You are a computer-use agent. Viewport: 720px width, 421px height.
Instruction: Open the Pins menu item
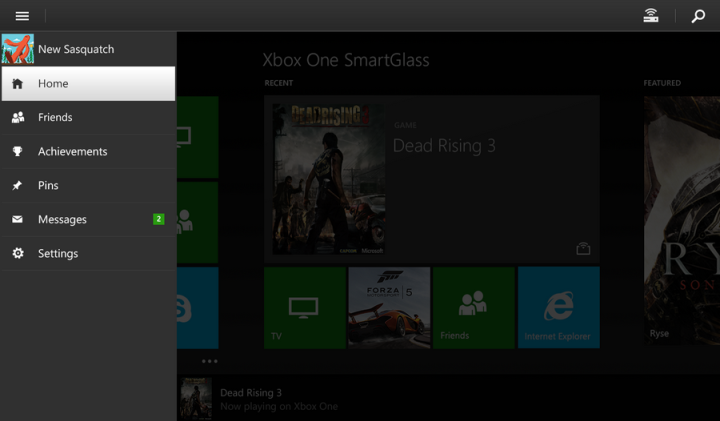(x=88, y=185)
